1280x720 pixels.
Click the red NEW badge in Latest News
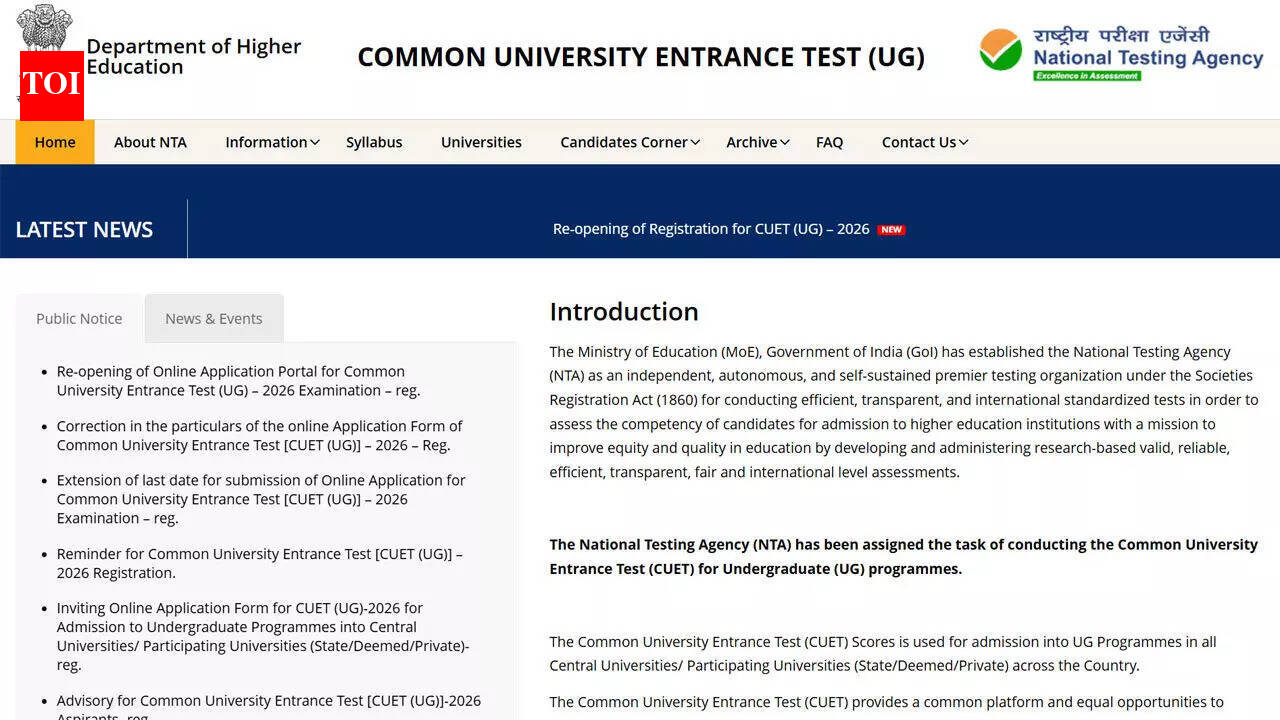(x=890, y=229)
